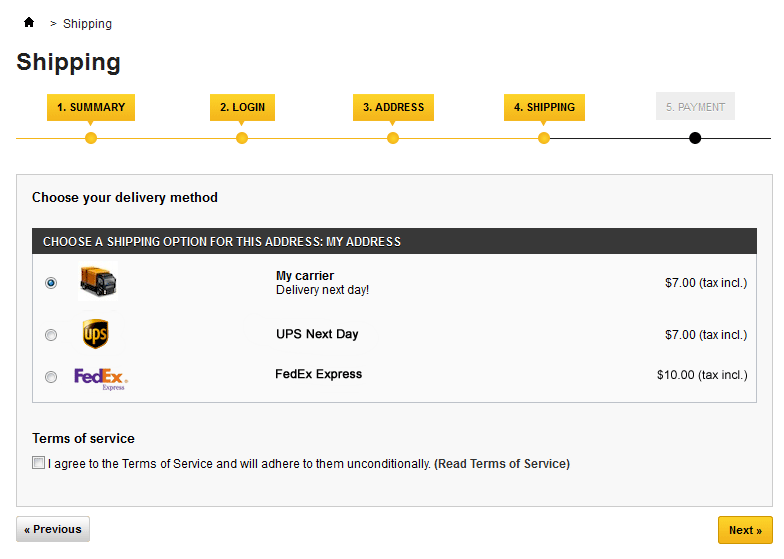Tick the agree to Terms of Service checkbox
This screenshot has height=559, width=784.
39,463
